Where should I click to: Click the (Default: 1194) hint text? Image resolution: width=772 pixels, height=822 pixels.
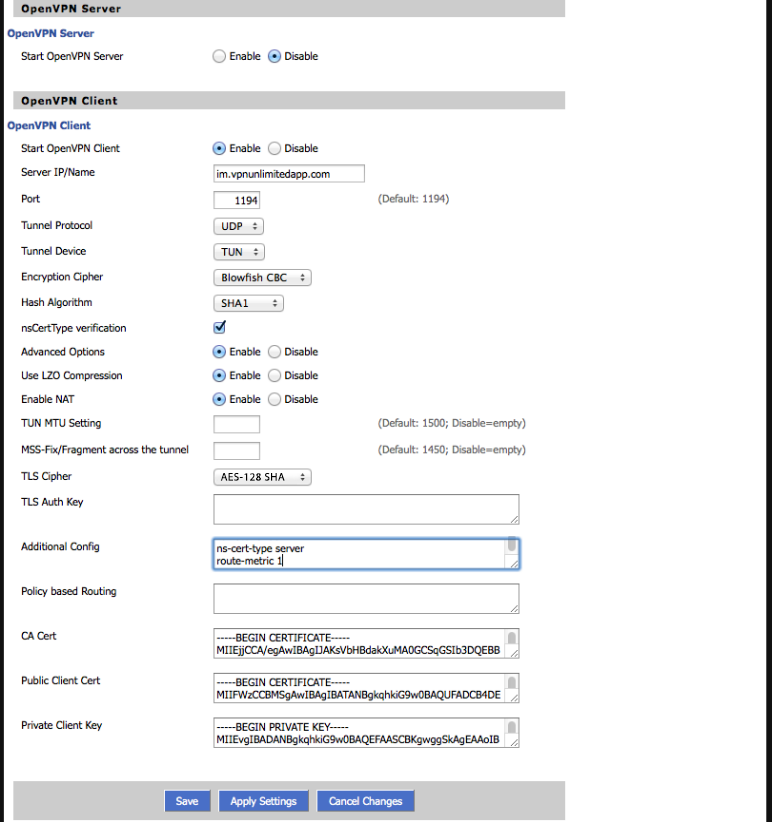point(414,199)
